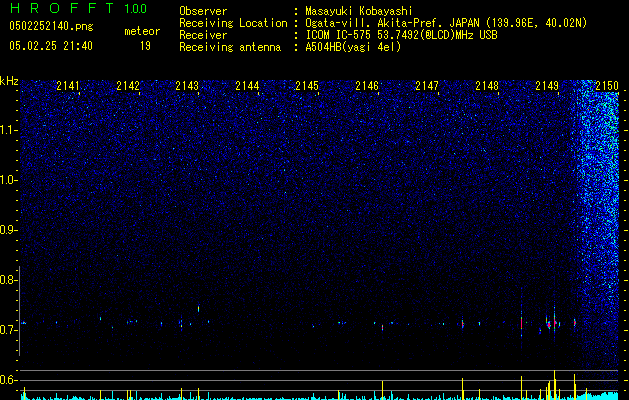The width and height of the screenshot is (629, 400).
Task: Select the A504HB(yagi 4el) antenna text
Action: point(353,47)
